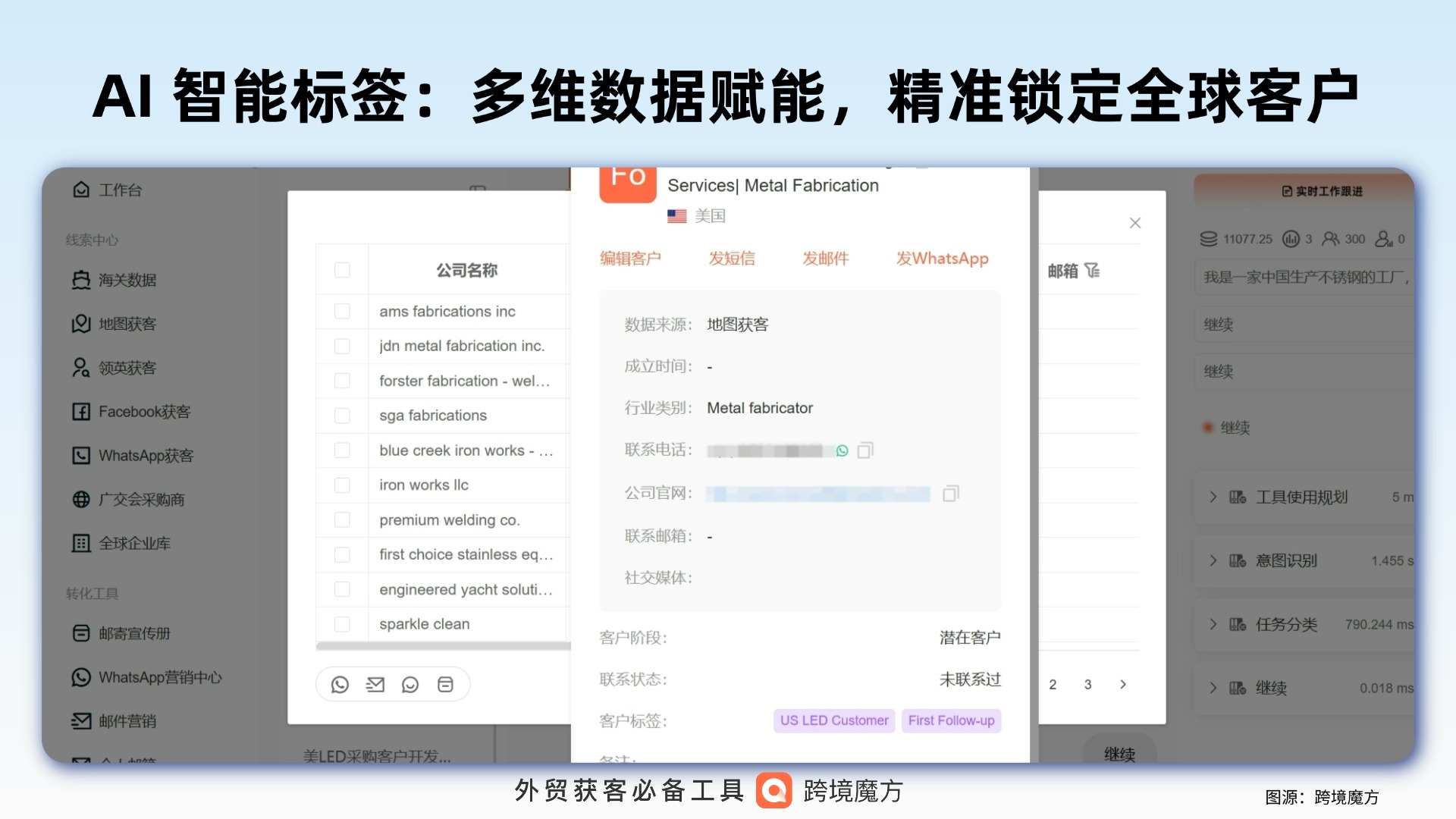1456x819 pixels.
Task: Open Facebook获客 in the sidebar
Action: 144,412
